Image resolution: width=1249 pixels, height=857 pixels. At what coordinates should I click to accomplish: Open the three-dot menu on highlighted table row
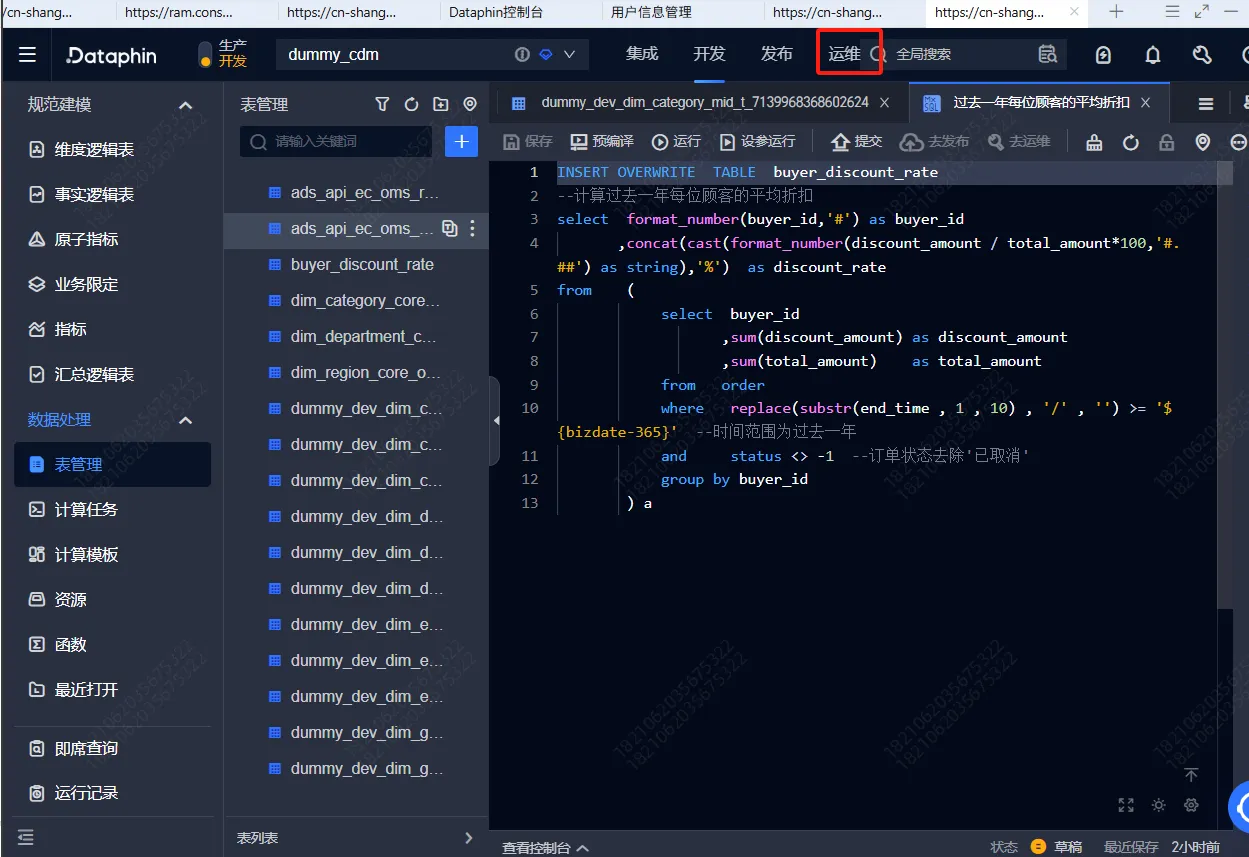473,228
